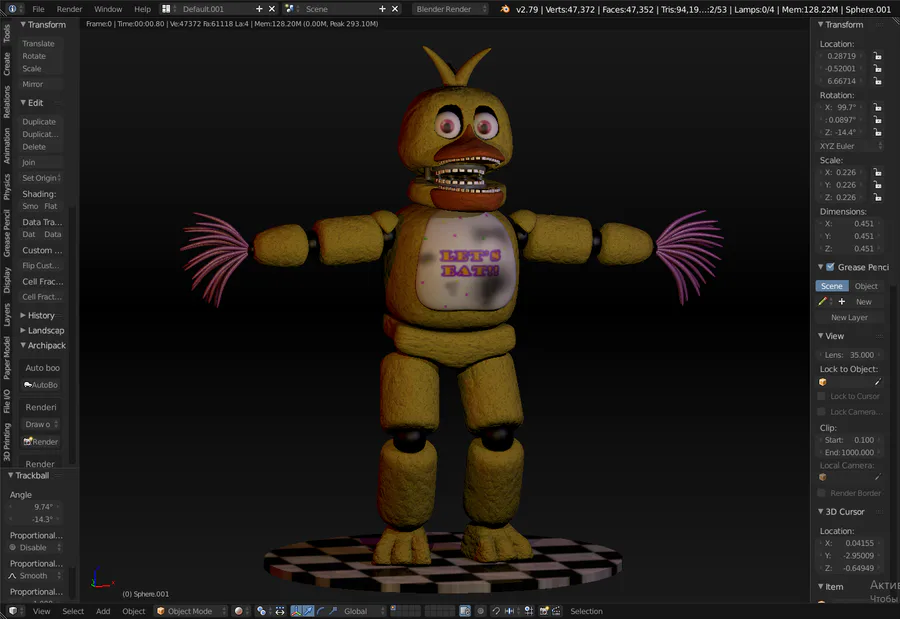The height and width of the screenshot is (619, 900).
Task: Switch to the Physics tool shelf tab
Action: (6, 187)
